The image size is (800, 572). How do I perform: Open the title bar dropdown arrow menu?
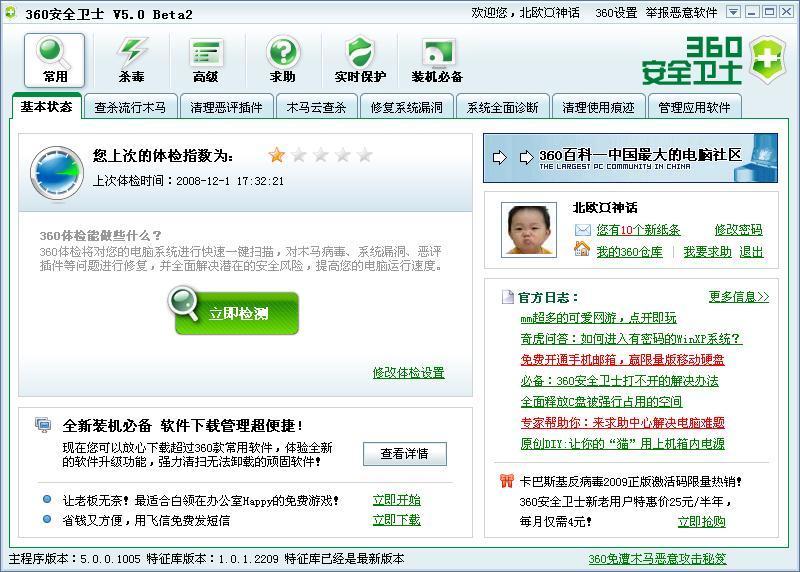pyautogui.click(x=734, y=12)
